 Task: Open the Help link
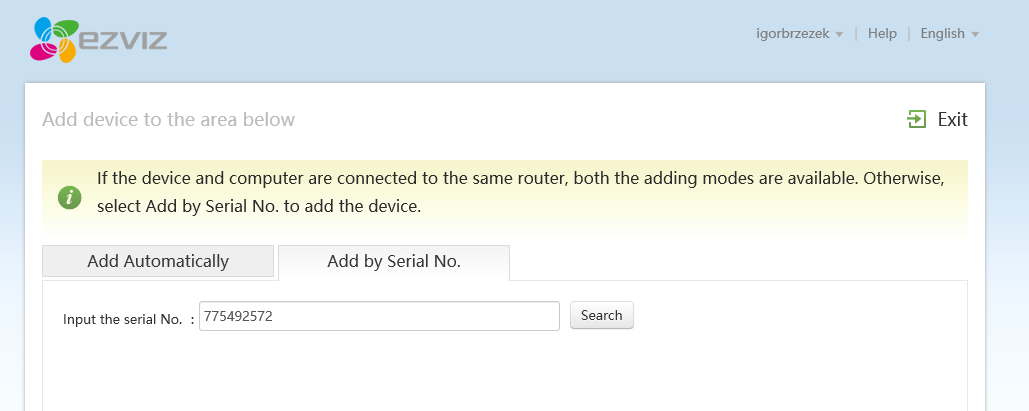coord(882,33)
